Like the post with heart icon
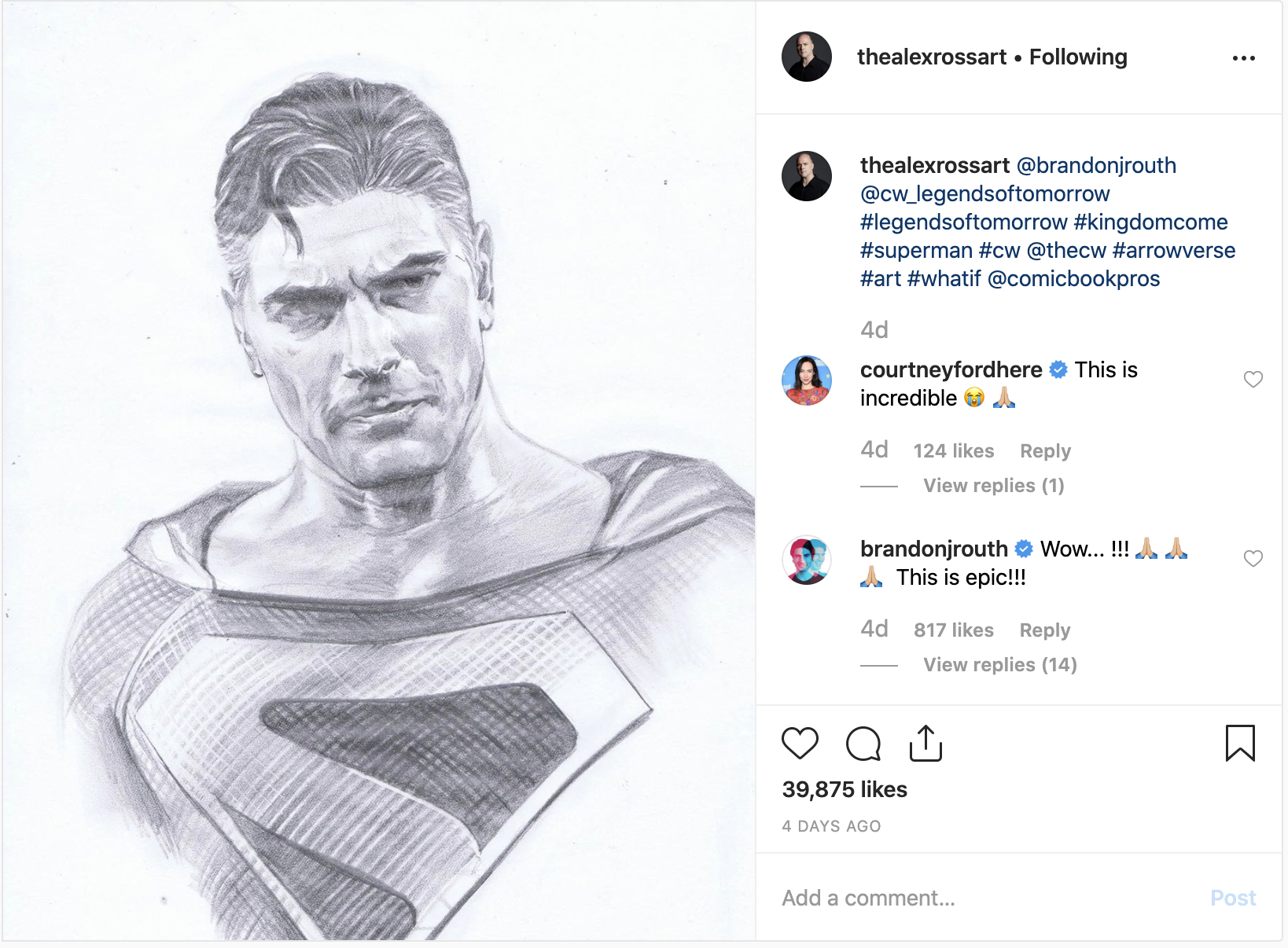This screenshot has width=1288, height=948. coord(800,743)
